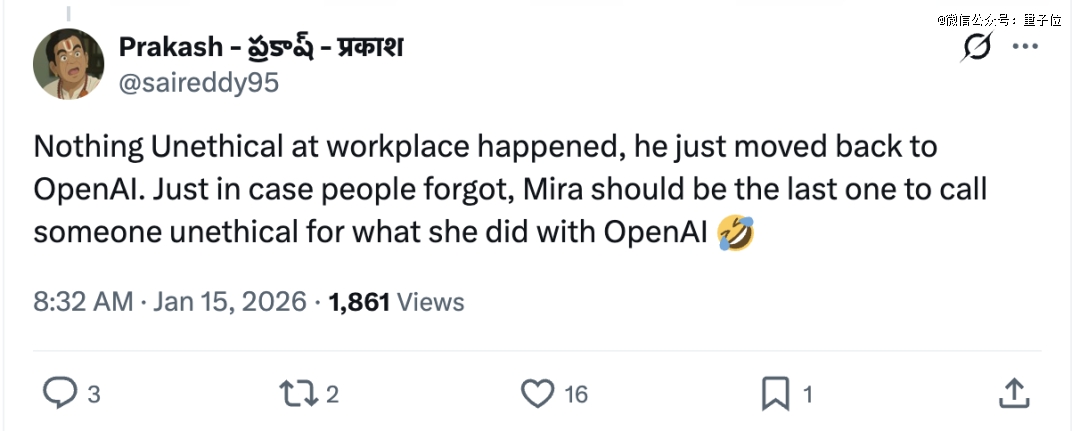The width and height of the screenshot is (1080, 431).
Task: Click the Grok slashed-circle icon
Action: pos(977,49)
